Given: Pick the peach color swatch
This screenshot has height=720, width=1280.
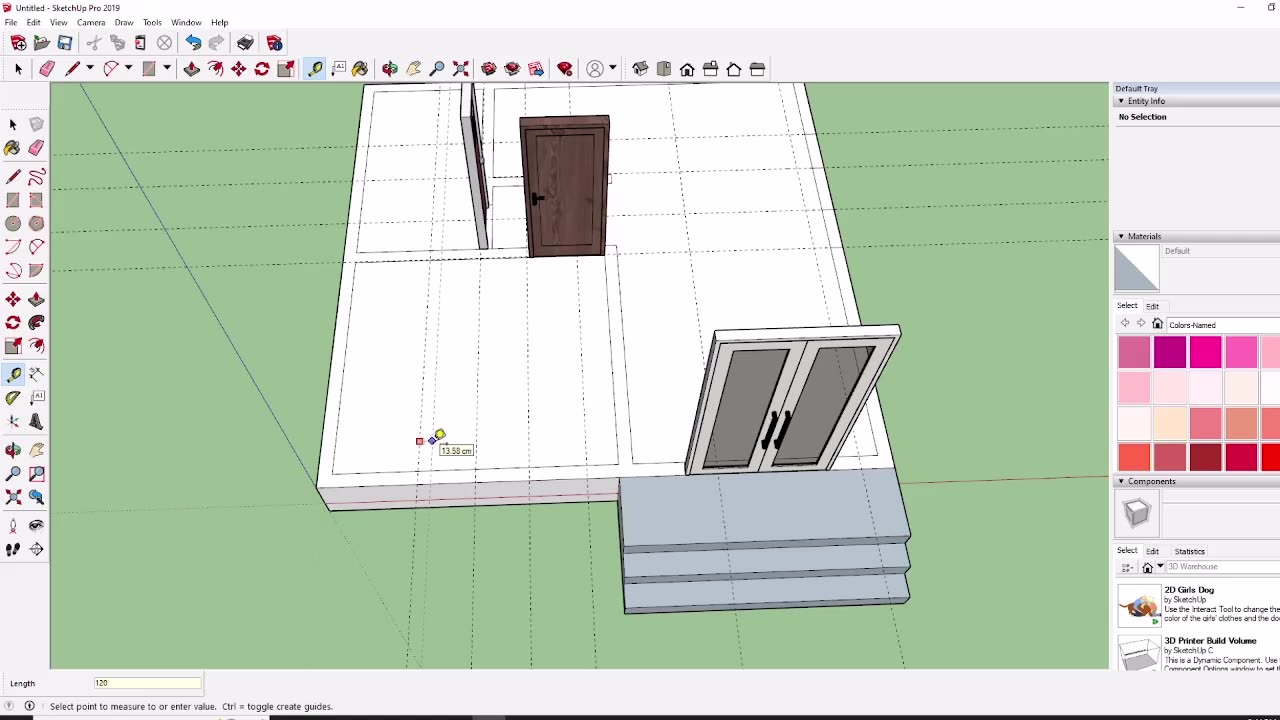Looking at the screenshot, I should click(1170, 422).
